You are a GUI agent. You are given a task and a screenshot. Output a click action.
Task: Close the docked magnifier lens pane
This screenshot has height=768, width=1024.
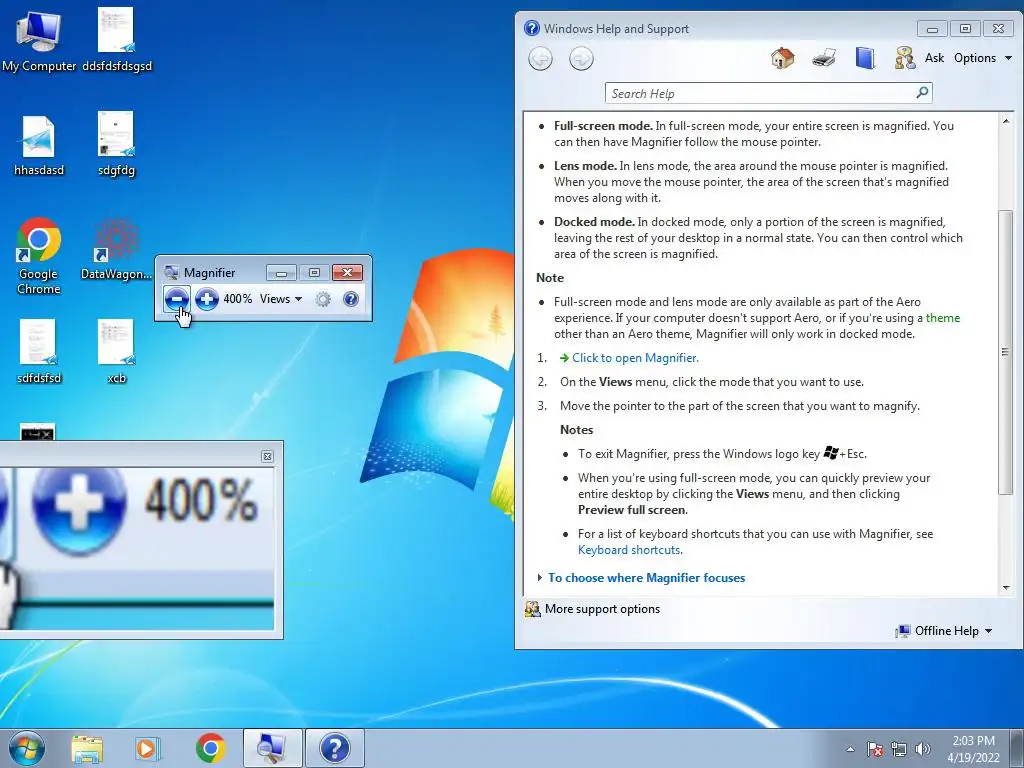pyautogui.click(x=267, y=456)
